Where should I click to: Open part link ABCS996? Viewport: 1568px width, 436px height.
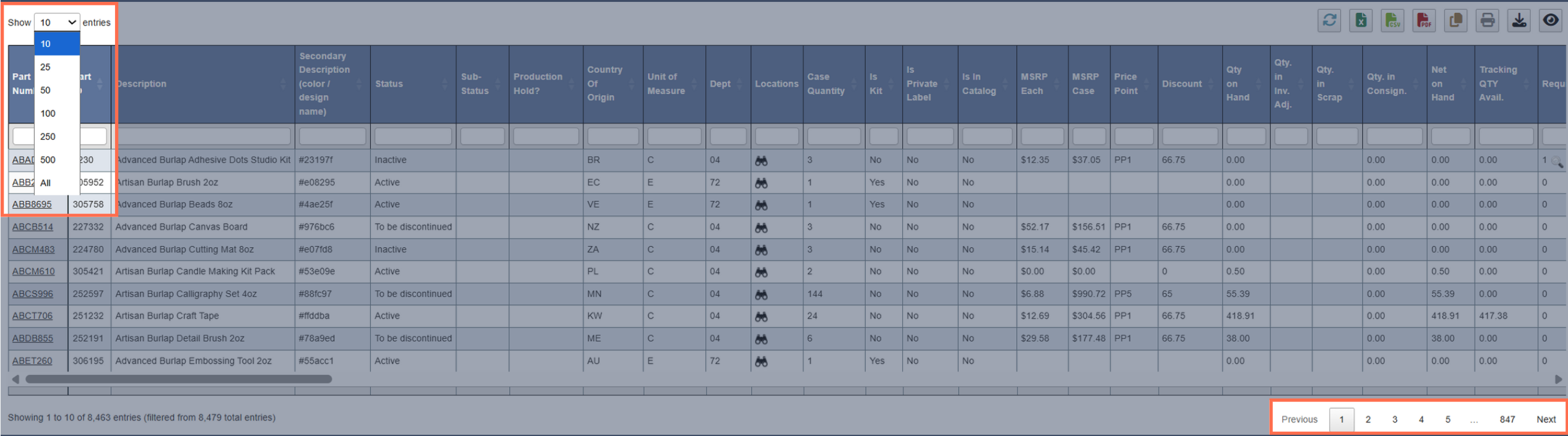tap(33, 294)
